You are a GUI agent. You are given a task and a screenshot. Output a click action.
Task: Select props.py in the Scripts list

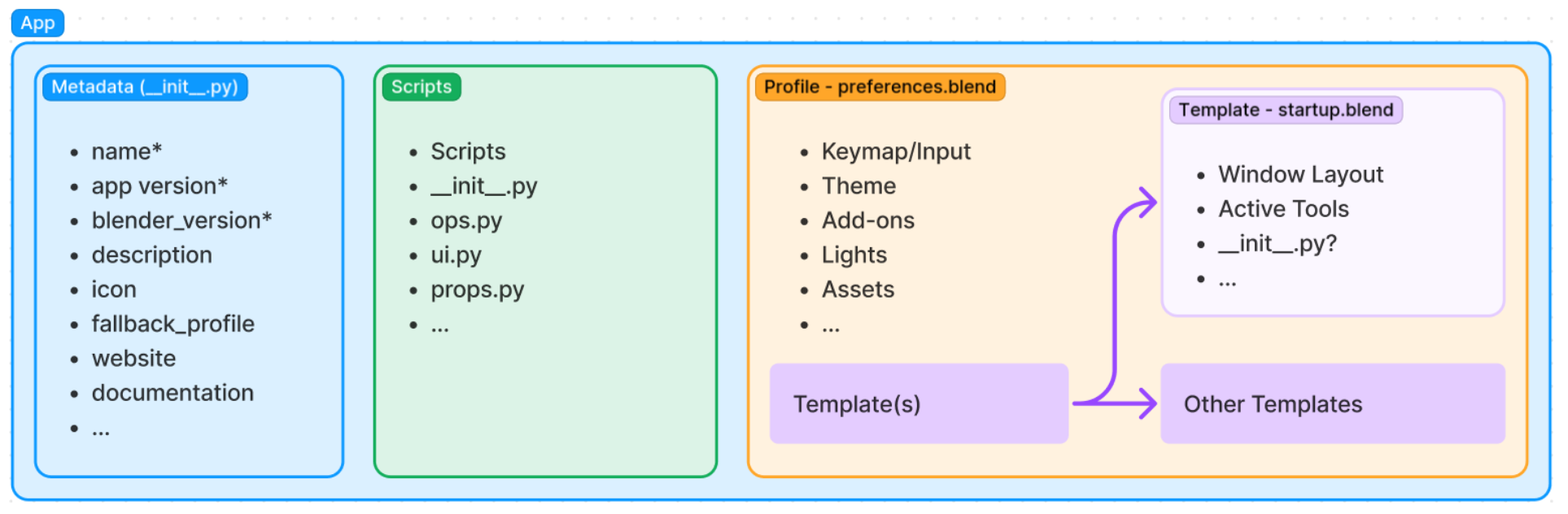point(478,290)
